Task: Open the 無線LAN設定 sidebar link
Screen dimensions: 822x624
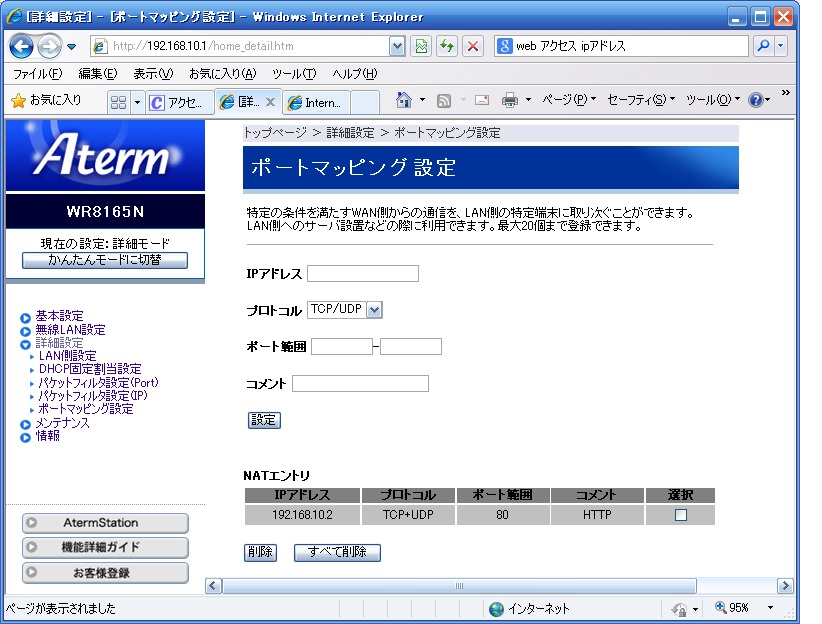Action: pyautogui.click(x=70, y=330)
